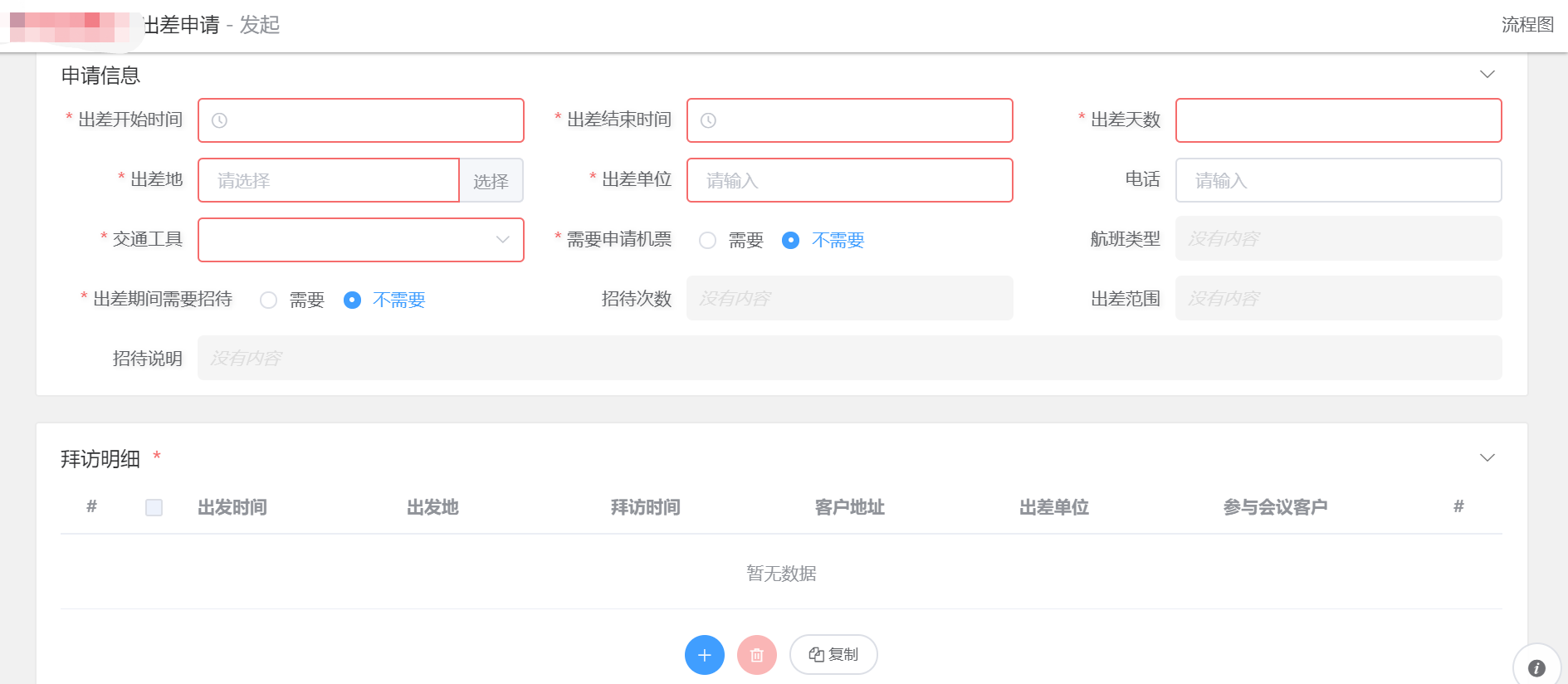
Task: Open the 流程图 link
Action: tap(1527, 25)
